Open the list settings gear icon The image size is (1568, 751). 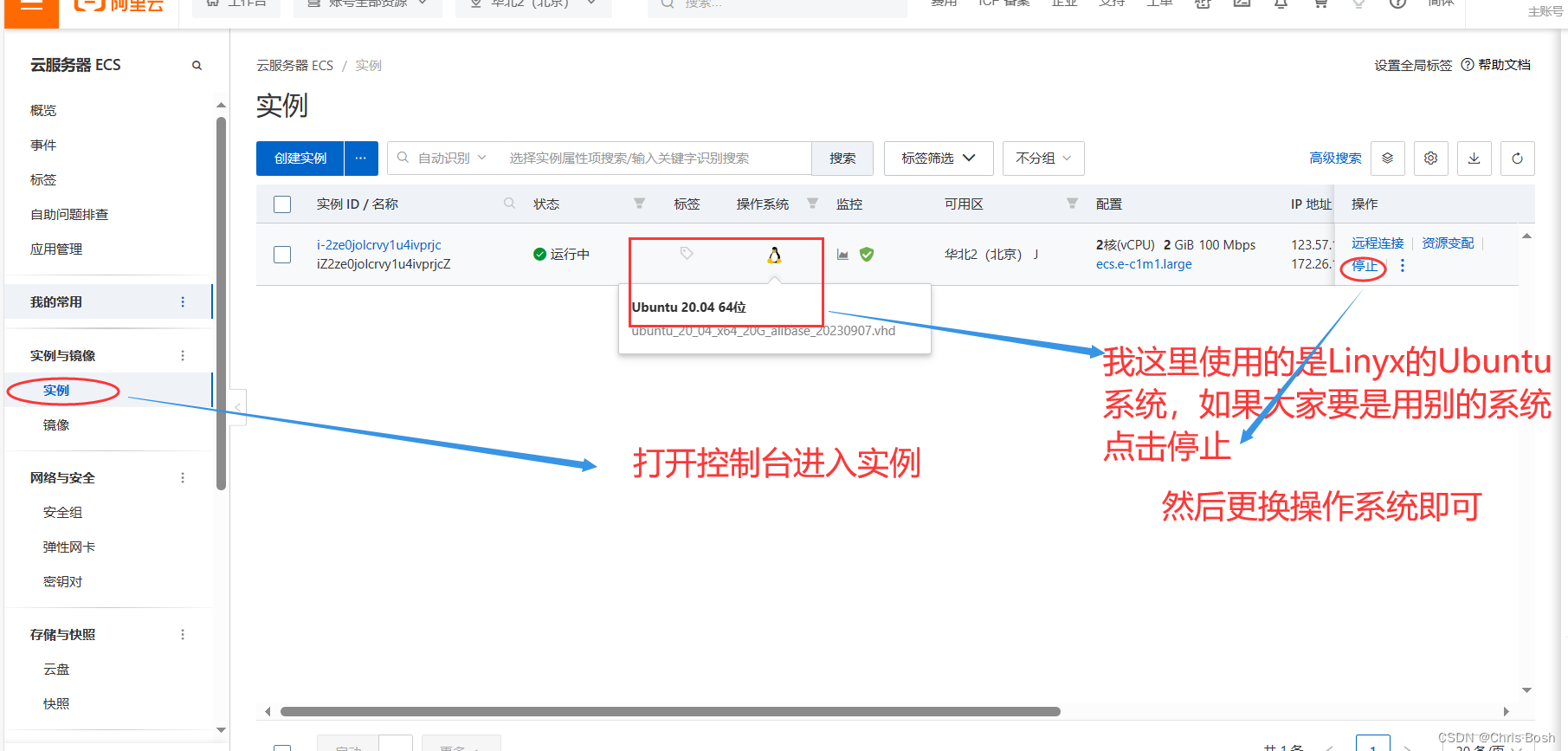[1431, 159]
